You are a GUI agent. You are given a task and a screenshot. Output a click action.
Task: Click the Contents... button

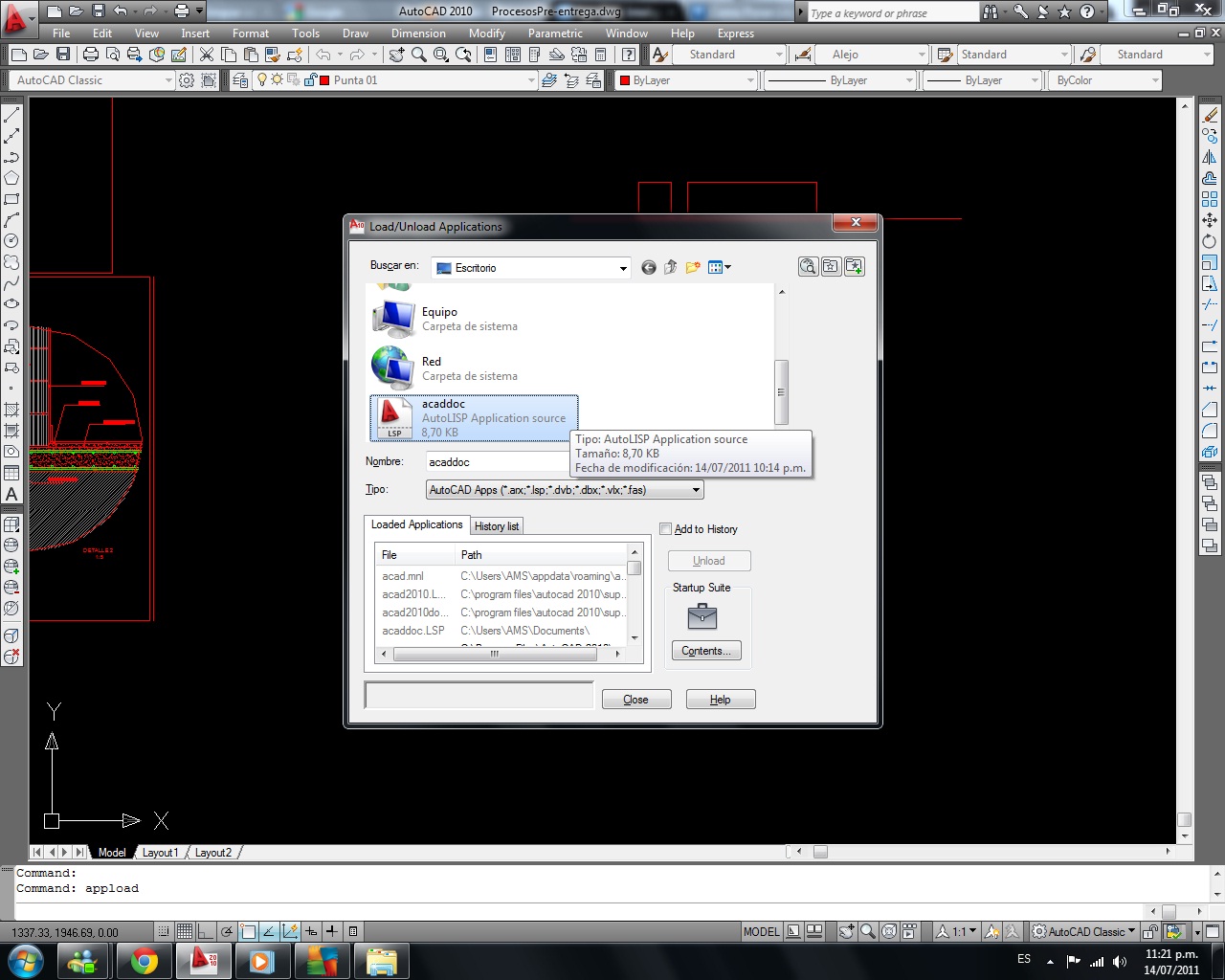pos(706,651)
